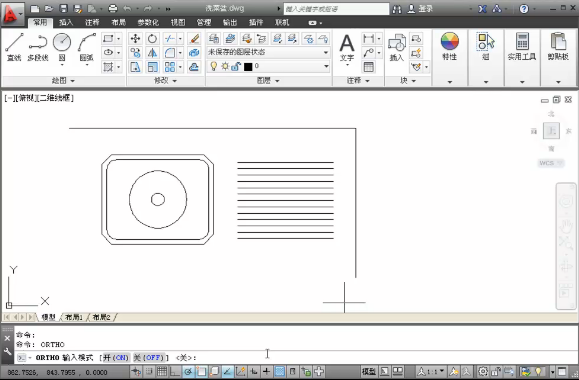Select the Hatch tool
The image size is (579, 380).
coord(108,67)
